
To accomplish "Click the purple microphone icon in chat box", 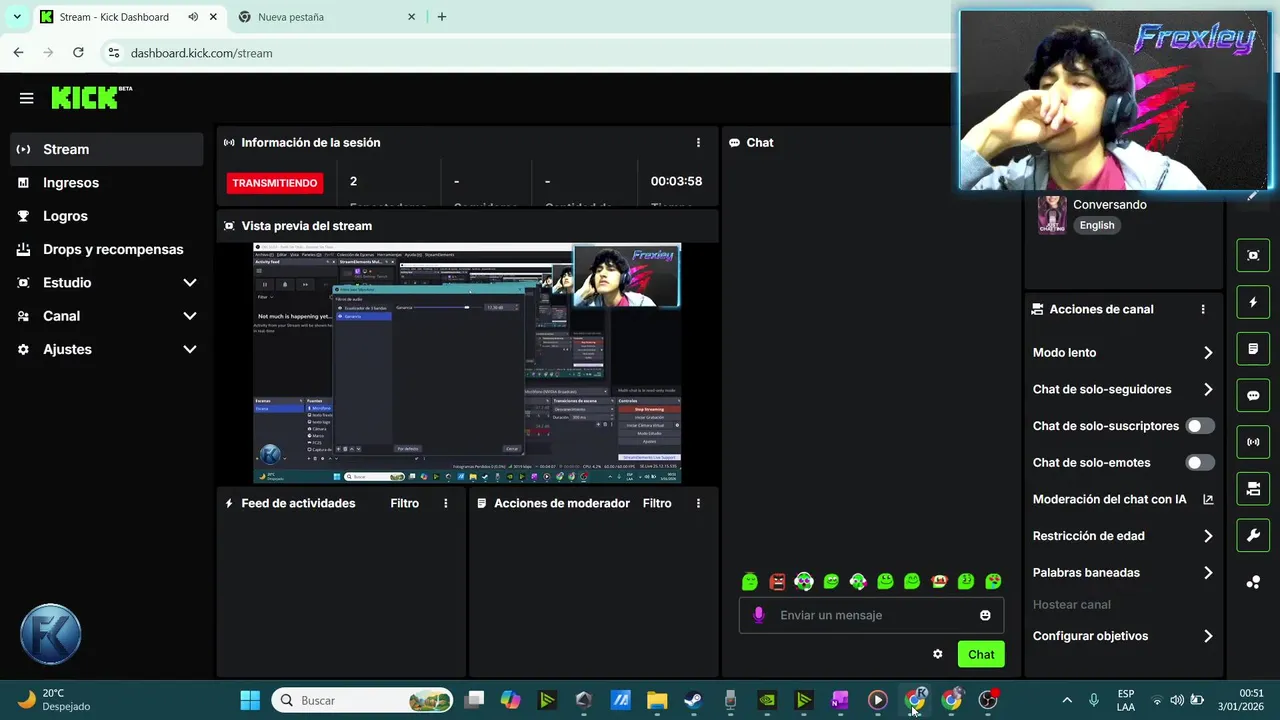I will click(759, 615).
